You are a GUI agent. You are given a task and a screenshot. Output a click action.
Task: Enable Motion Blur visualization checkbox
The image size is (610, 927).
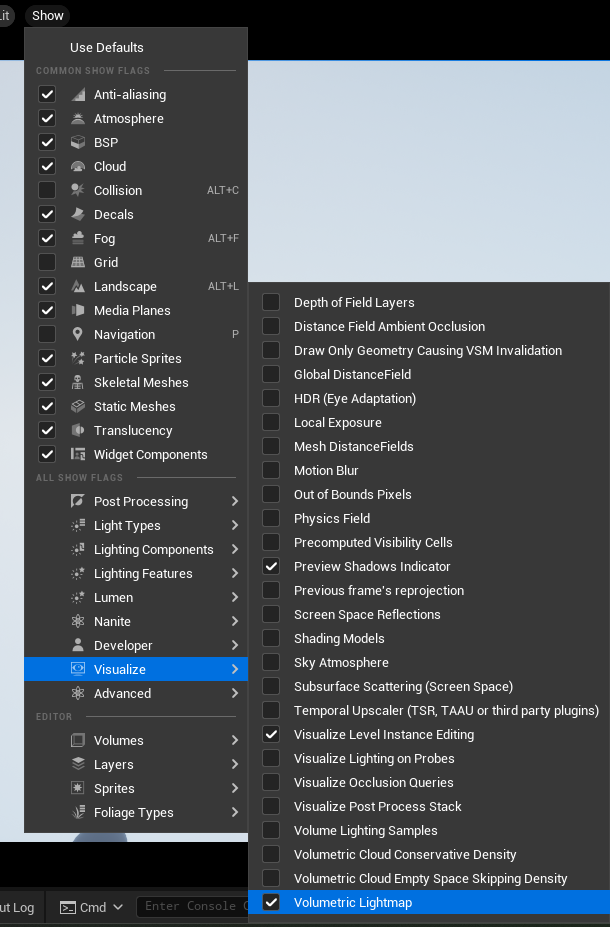click(271, 471)
